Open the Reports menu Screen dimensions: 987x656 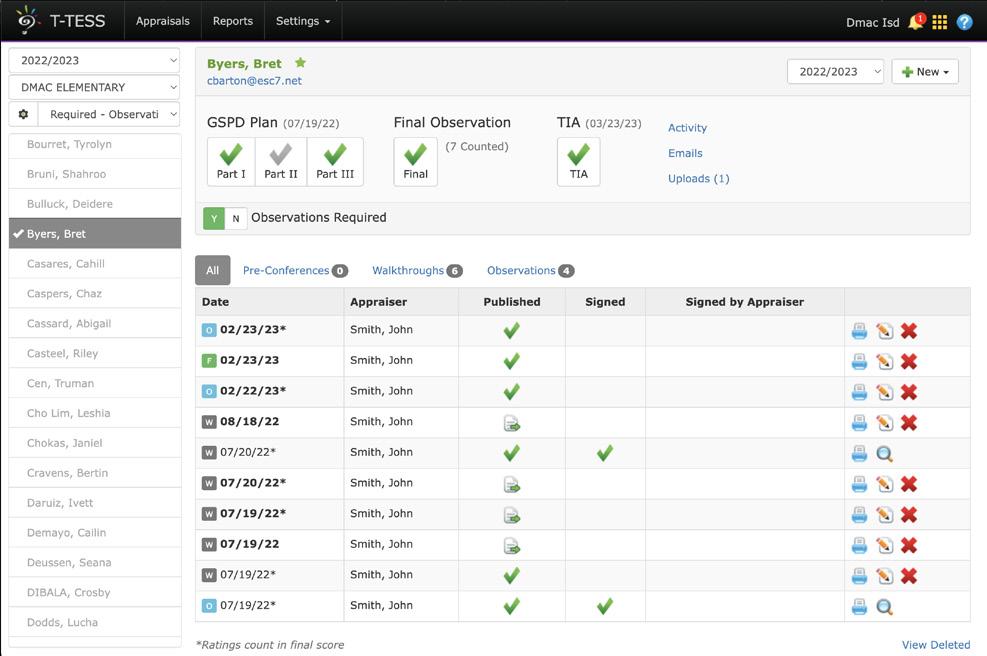(x=233, y=21)
